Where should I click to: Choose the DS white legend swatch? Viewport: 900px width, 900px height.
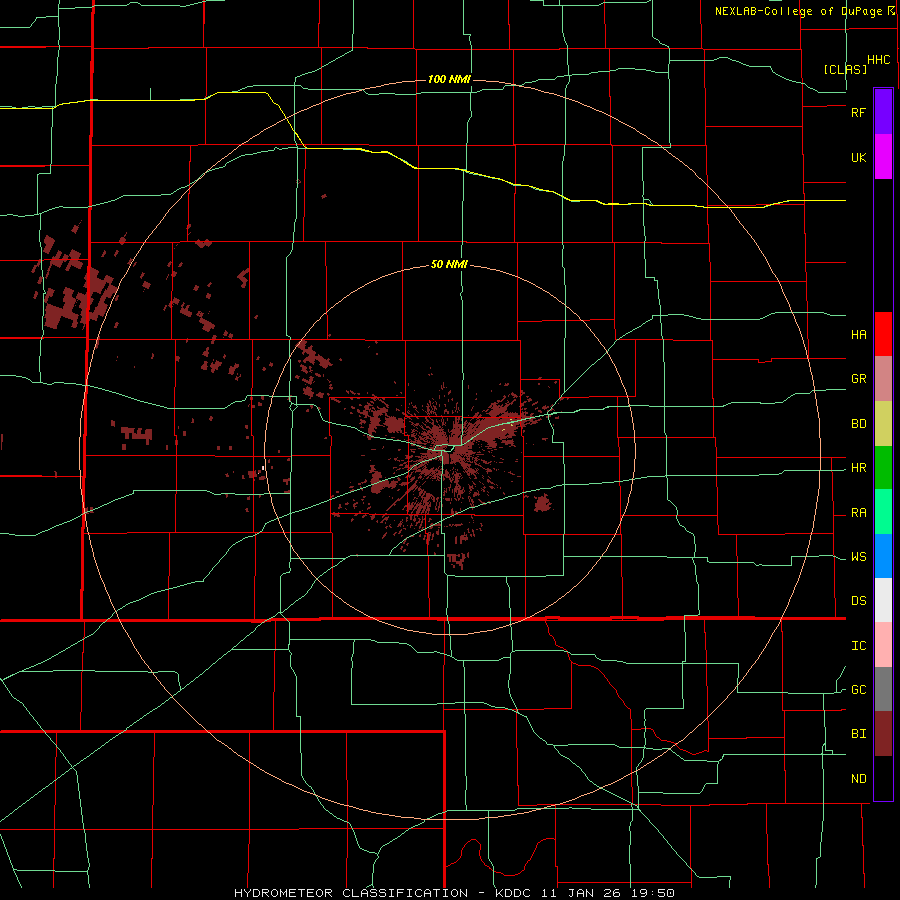[883, 600]
